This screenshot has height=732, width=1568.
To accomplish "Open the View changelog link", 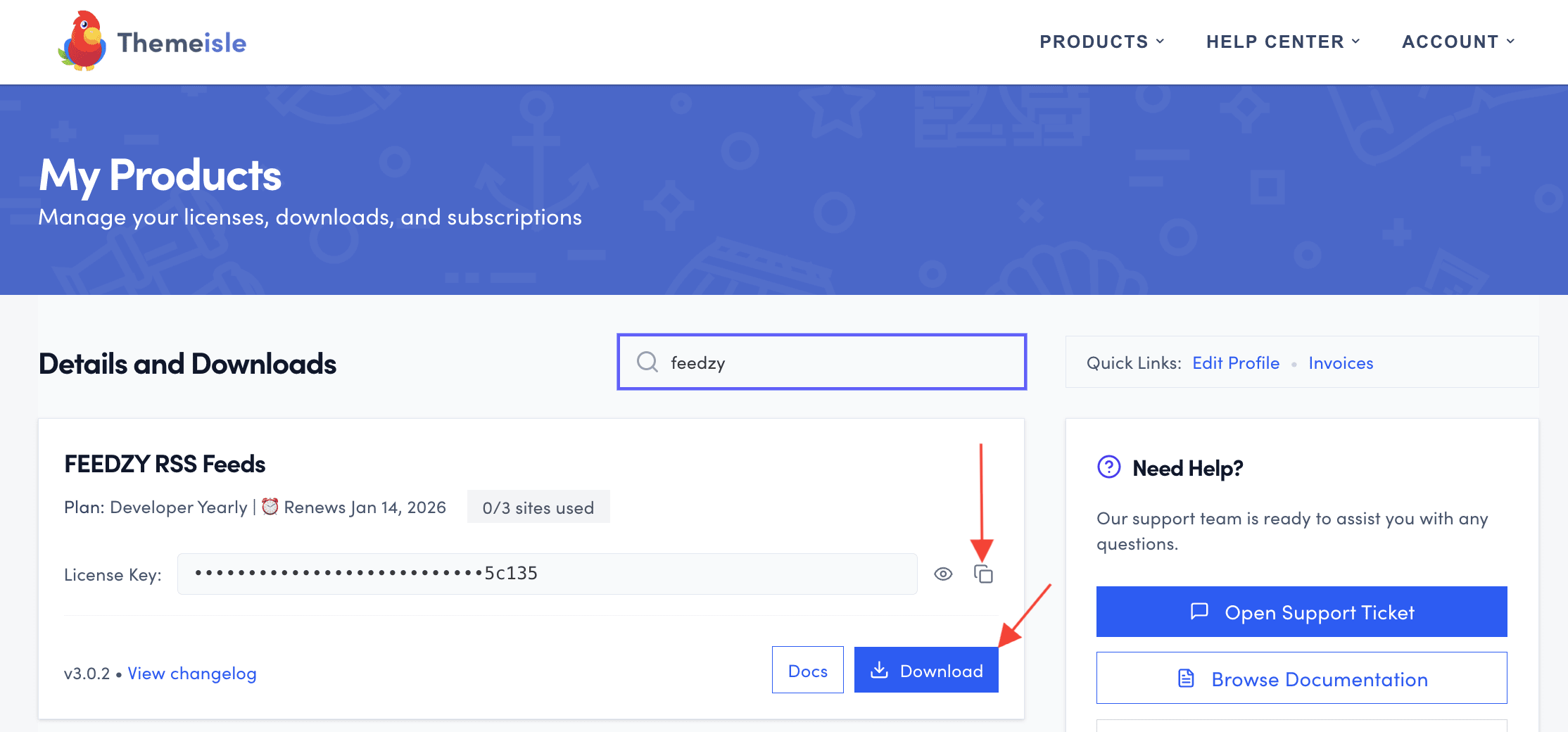I will coord(191,674).
